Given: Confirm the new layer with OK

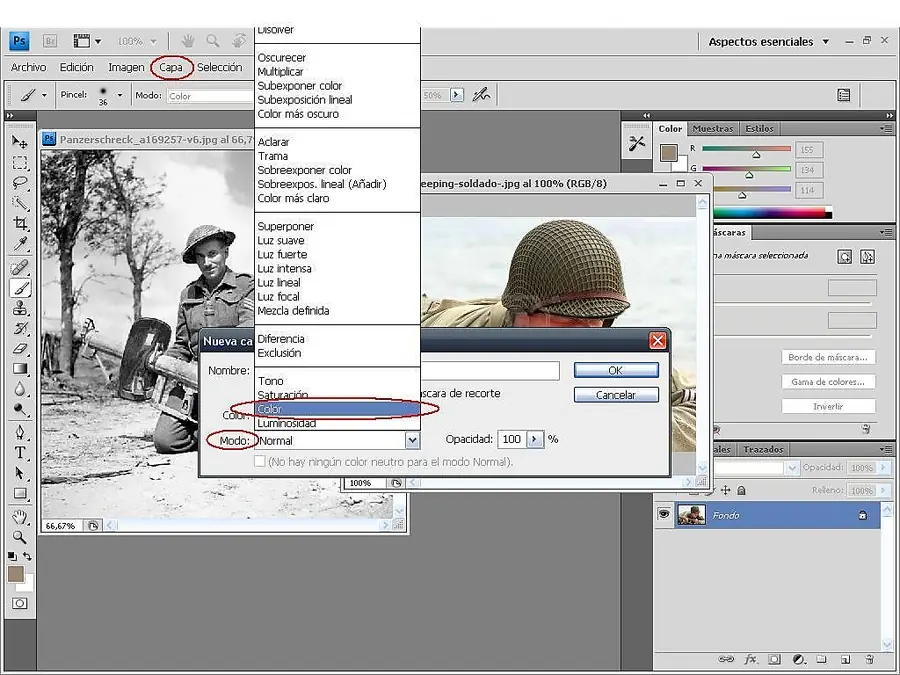Looking at the screenshot, I should (615, 370).
